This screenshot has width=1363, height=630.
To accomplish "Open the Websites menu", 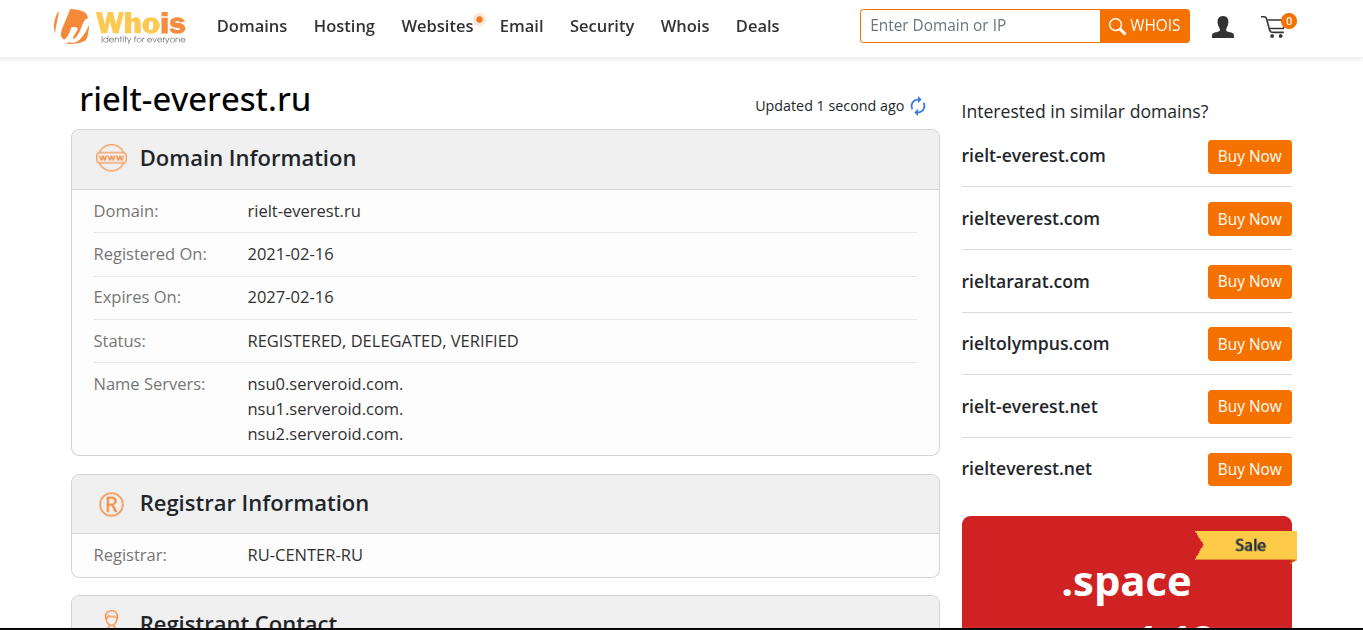I will (x=437, y=26).
